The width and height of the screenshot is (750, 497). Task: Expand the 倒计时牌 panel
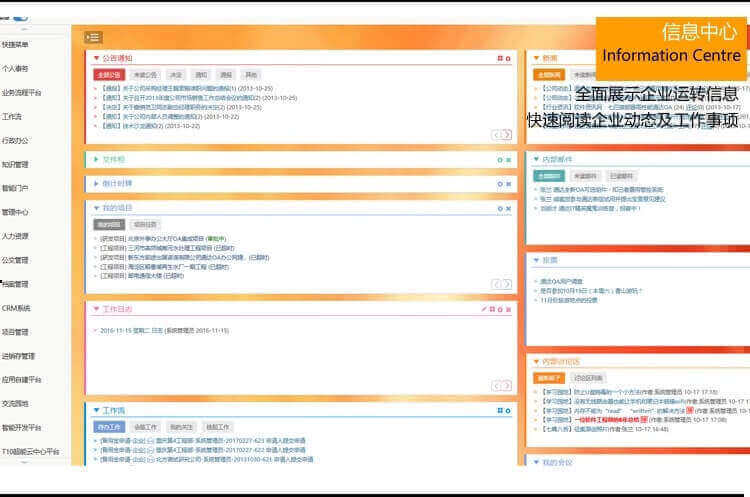pyautogui.click(x=96, y=183)
